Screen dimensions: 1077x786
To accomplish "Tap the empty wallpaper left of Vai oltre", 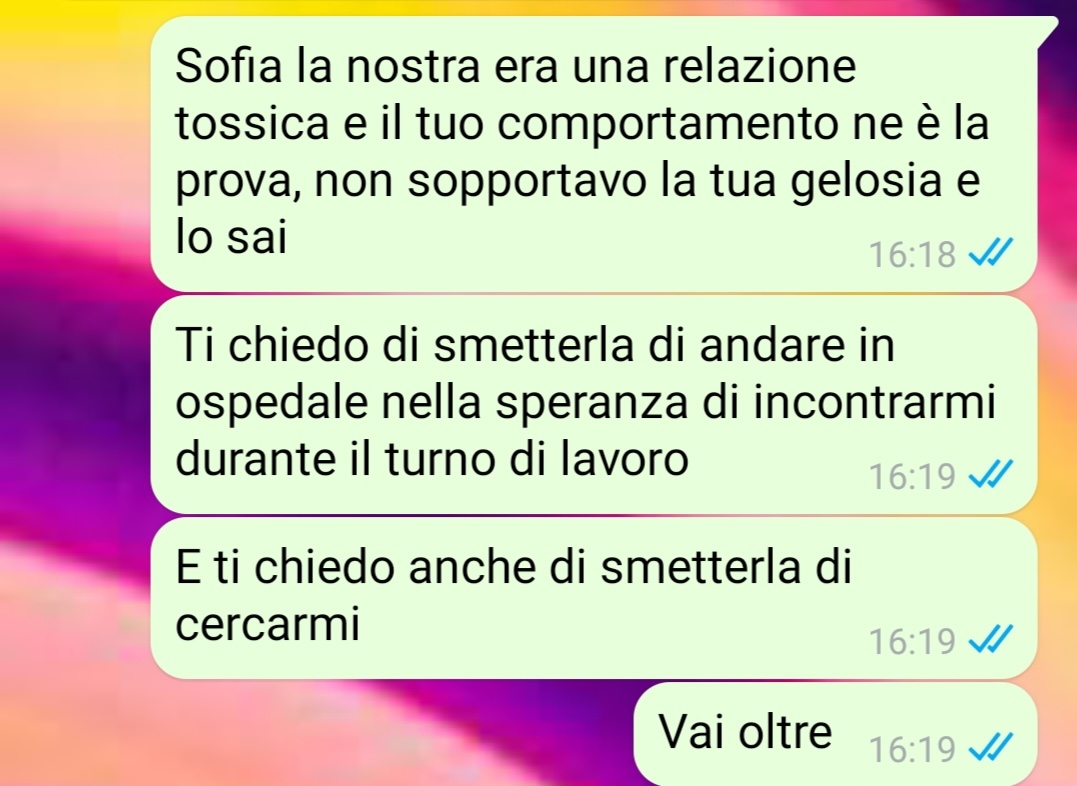I will pyautogui.click(x=385, y=734).
